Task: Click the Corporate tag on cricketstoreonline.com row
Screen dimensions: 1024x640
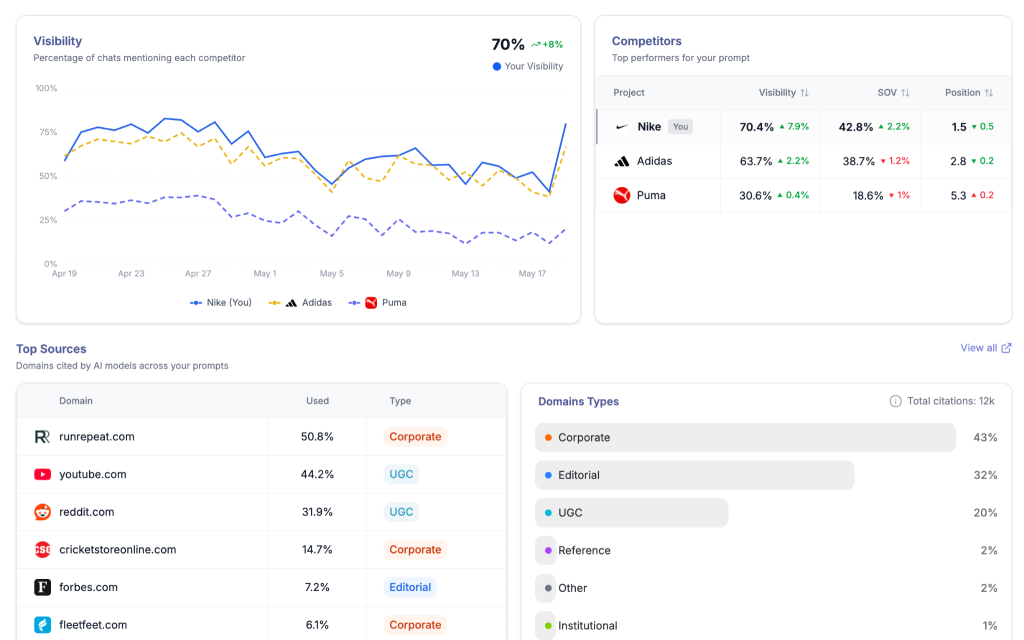Action: point(415,550)
